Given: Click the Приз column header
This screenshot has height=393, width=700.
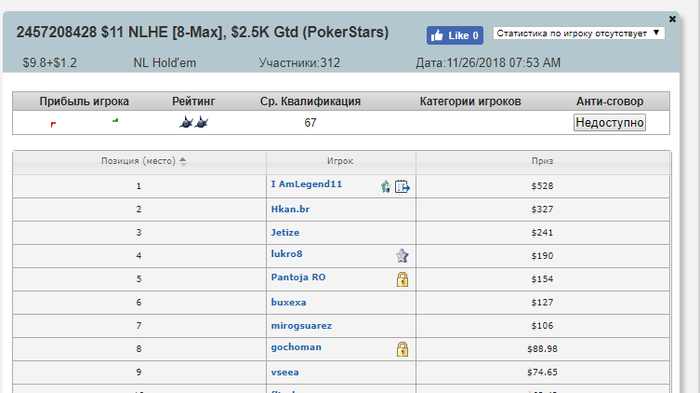Looking at the screenshot, I should click(x=542, y=161).
